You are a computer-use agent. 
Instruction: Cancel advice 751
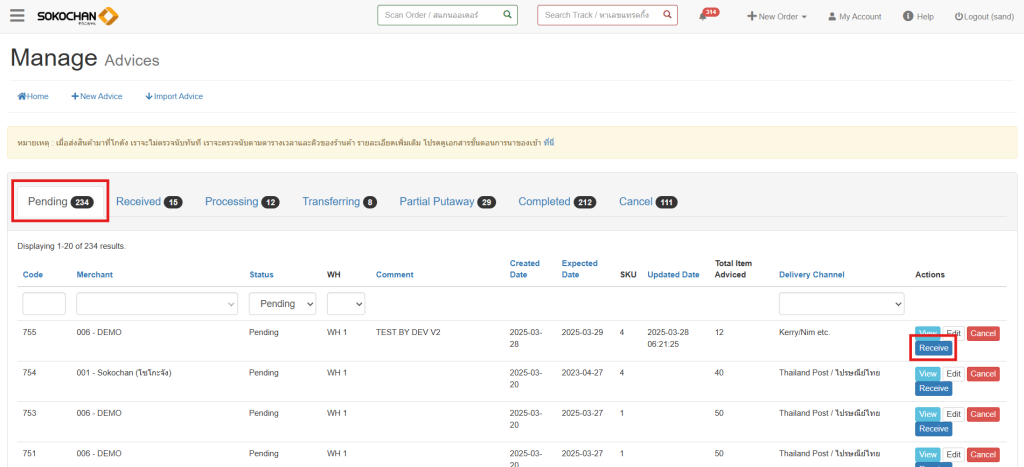(x=983, y=455)
